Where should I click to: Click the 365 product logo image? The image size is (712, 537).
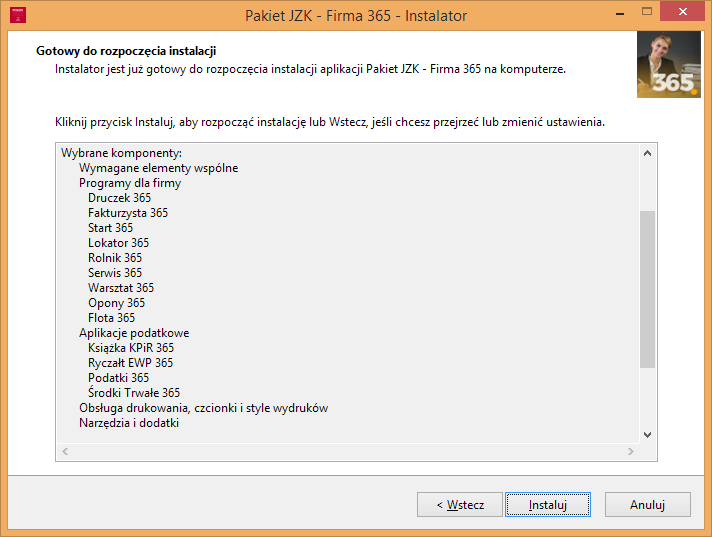[668, 64]
